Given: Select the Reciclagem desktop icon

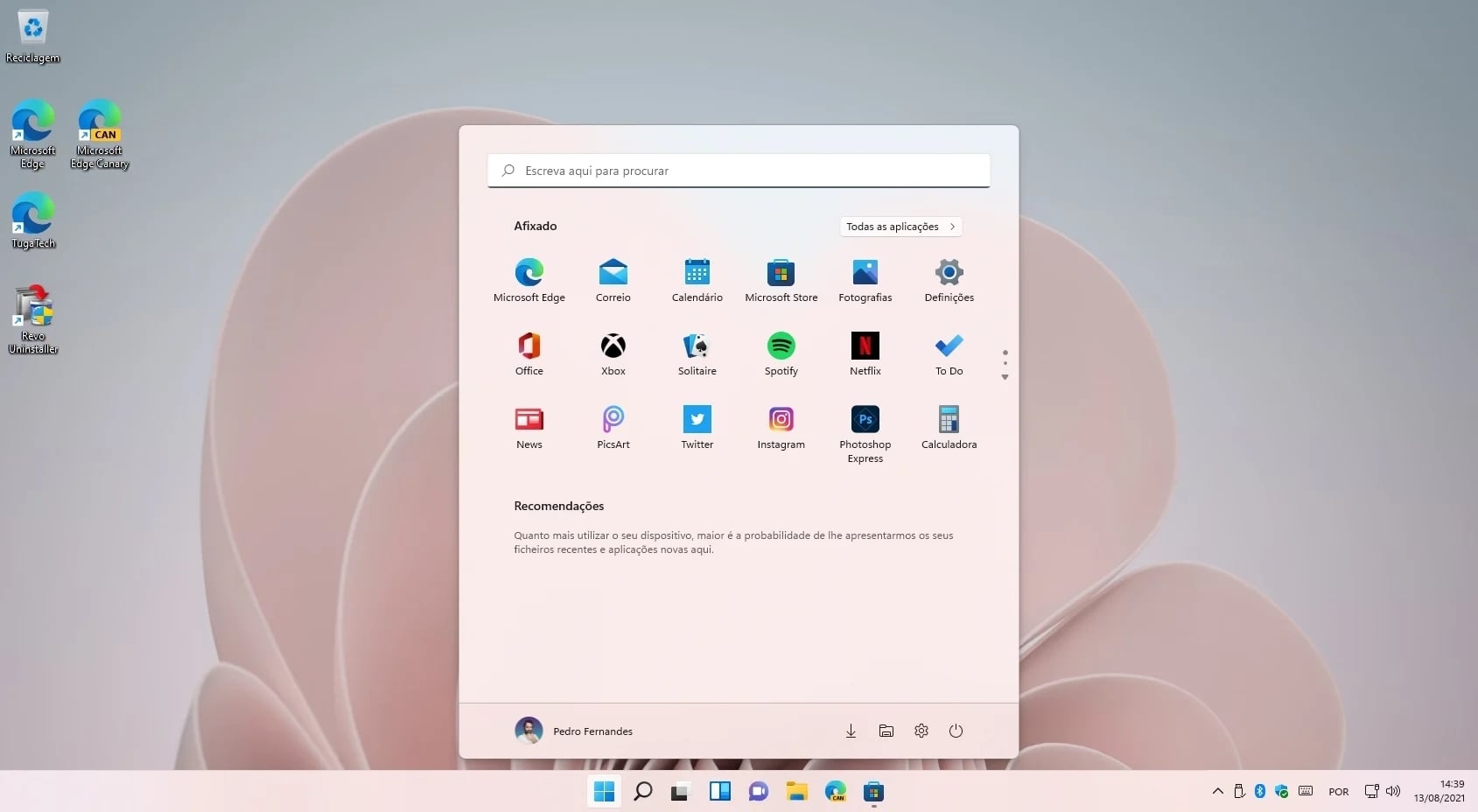Looking at the screenshot, I should coord(33,38).
